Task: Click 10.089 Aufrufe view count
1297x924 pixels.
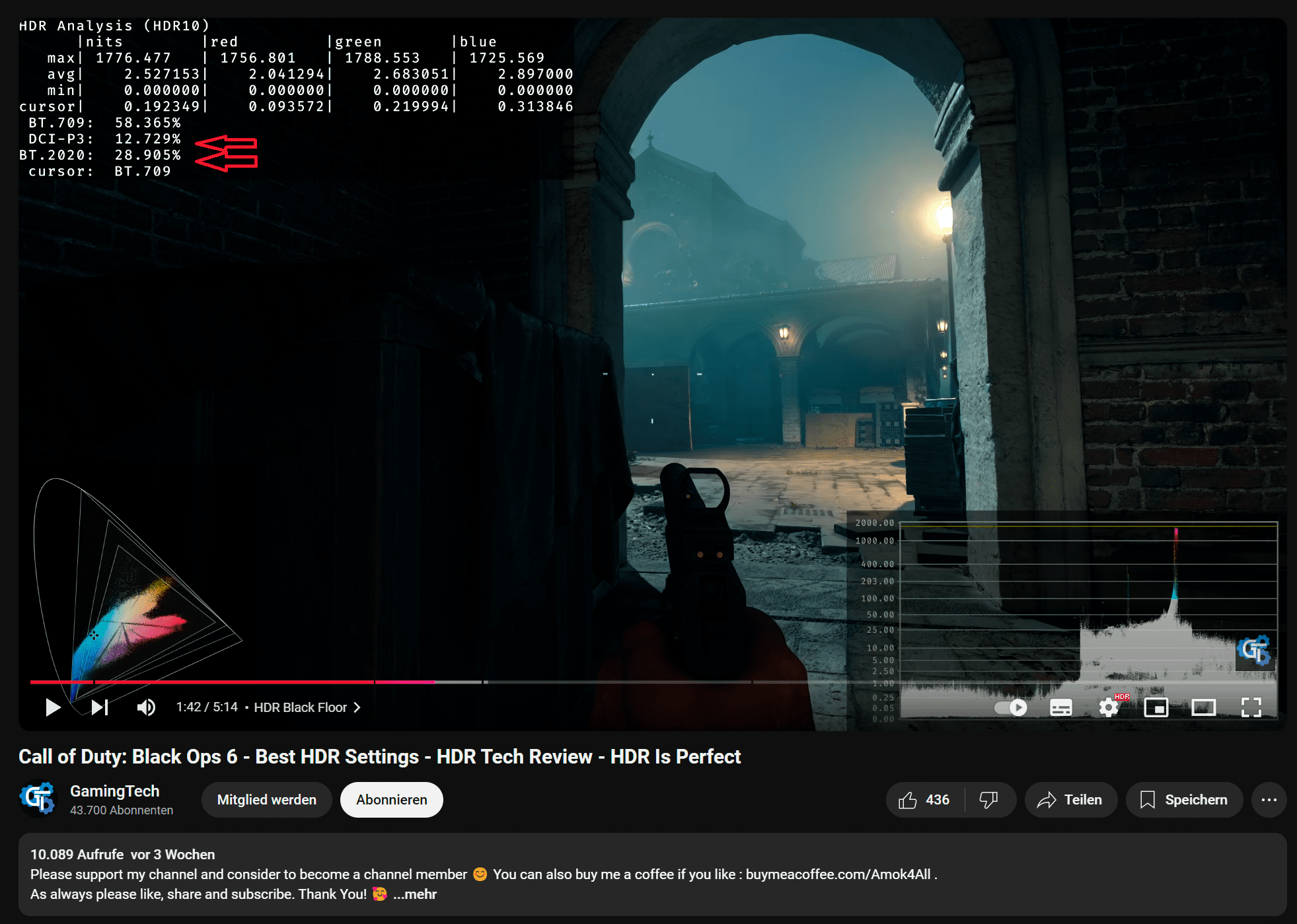Action: (77, 855)
